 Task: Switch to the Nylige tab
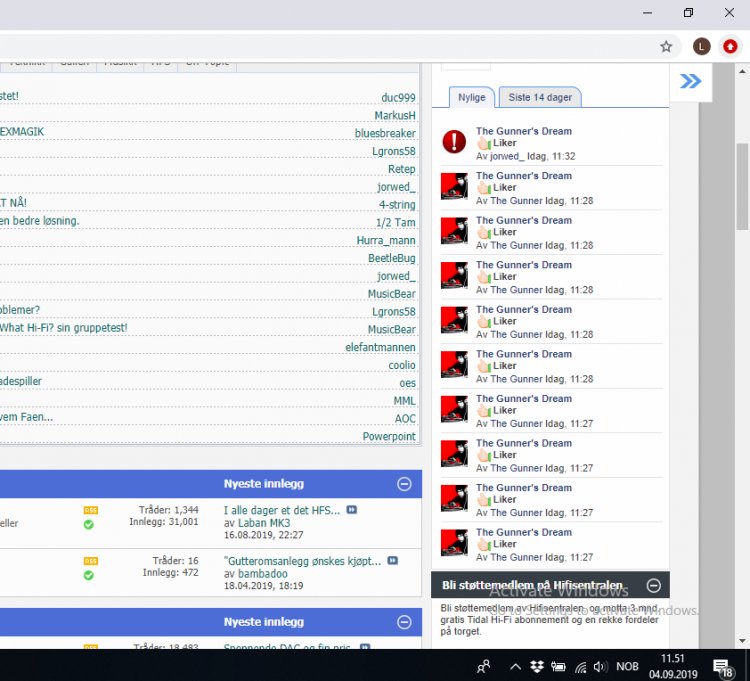[x=472, y=97]
